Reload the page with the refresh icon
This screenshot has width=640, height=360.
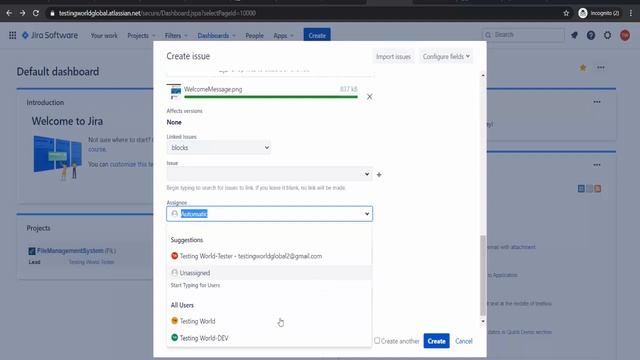(36, 13)
